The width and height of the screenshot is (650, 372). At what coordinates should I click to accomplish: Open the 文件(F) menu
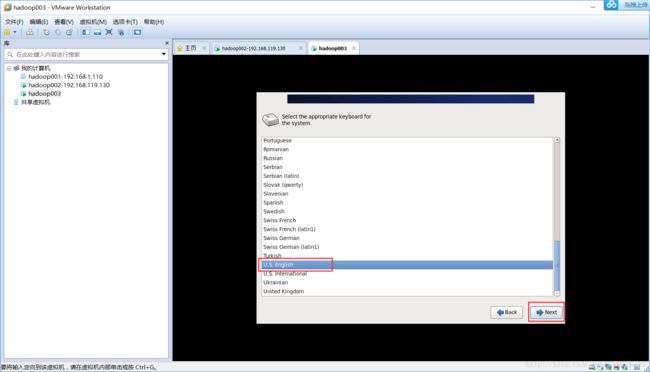(x=14, y=22)
